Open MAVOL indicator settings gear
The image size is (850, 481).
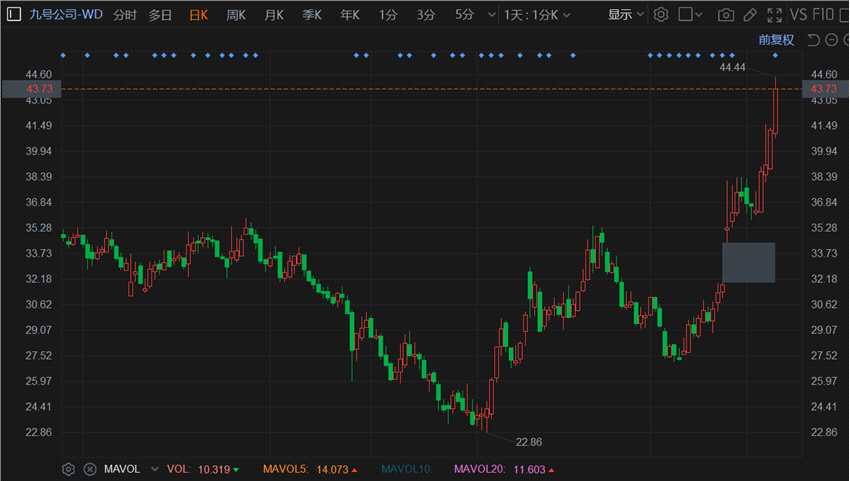click(68, 469)
